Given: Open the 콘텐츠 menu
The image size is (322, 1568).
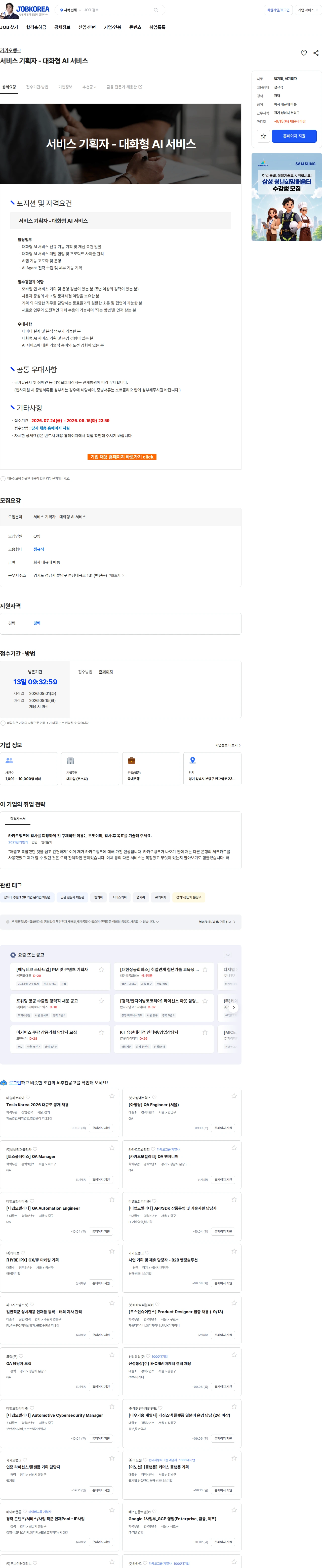Looking at the screenshot, I should (135, 27).
